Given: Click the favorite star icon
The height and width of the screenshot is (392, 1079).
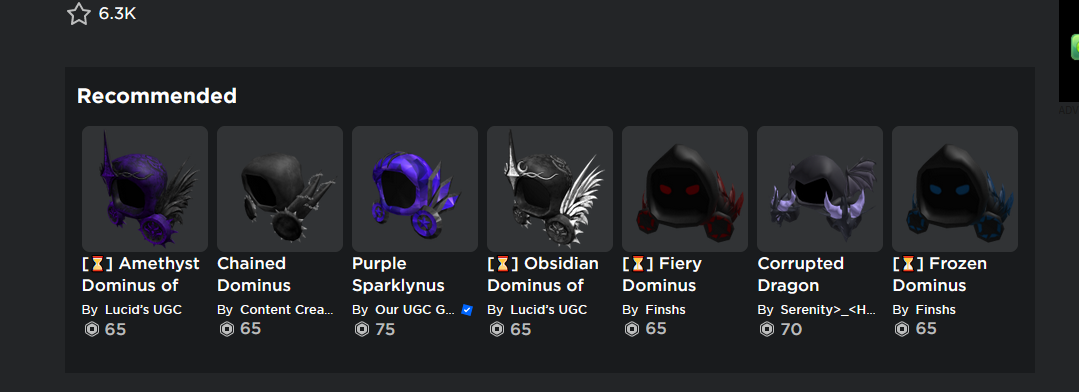Looking at the screenshot, I should (x=78, y=14).
